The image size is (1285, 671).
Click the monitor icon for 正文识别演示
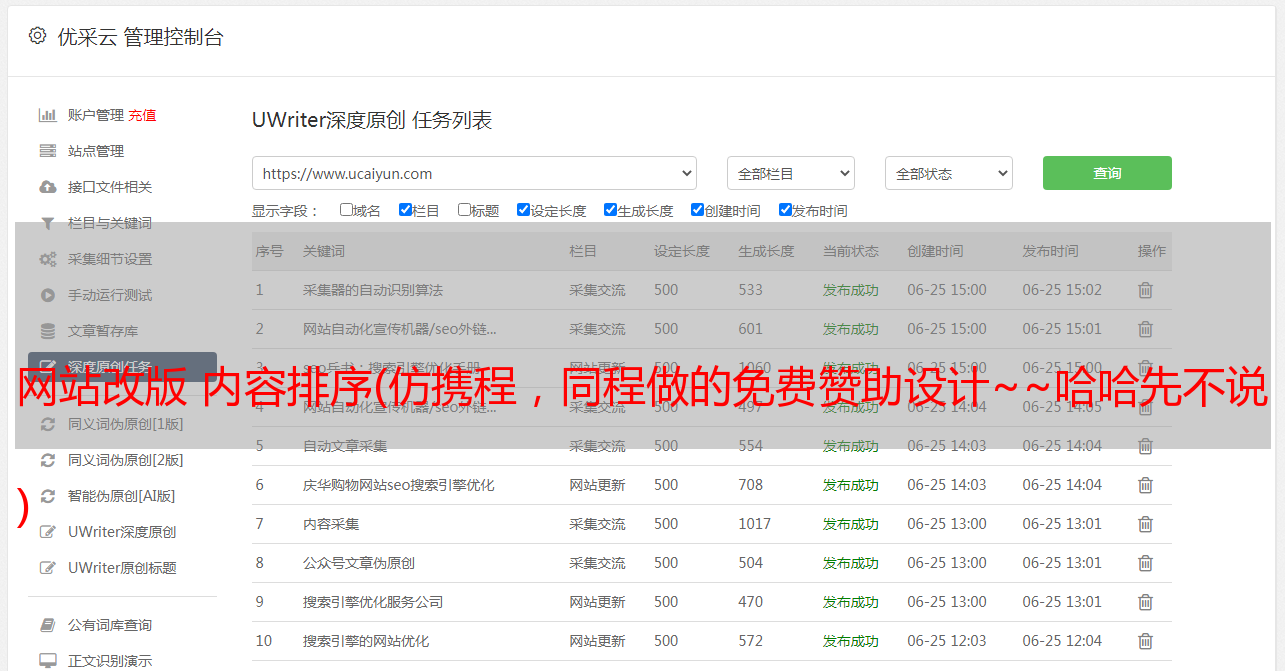(47, 661)
